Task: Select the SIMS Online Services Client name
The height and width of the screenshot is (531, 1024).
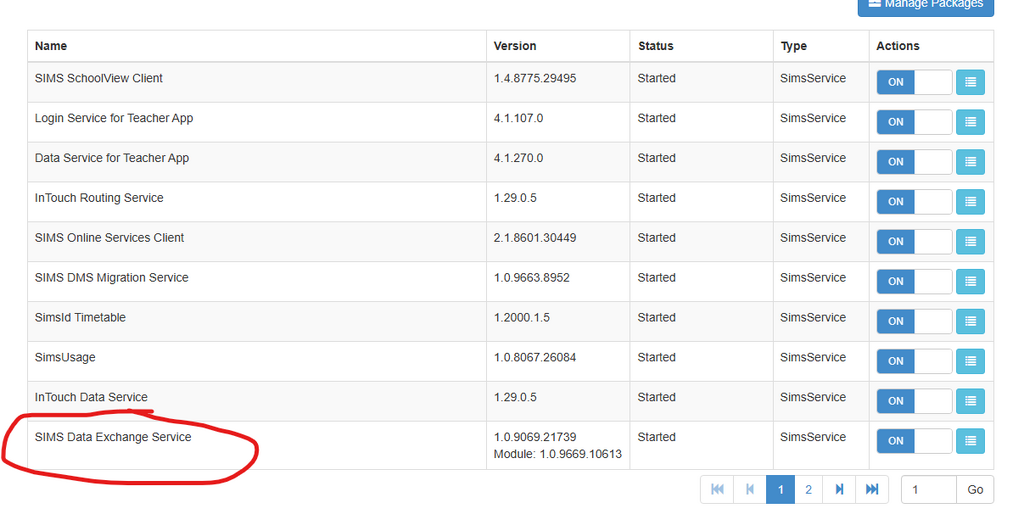Action: (x=109, y=238)
